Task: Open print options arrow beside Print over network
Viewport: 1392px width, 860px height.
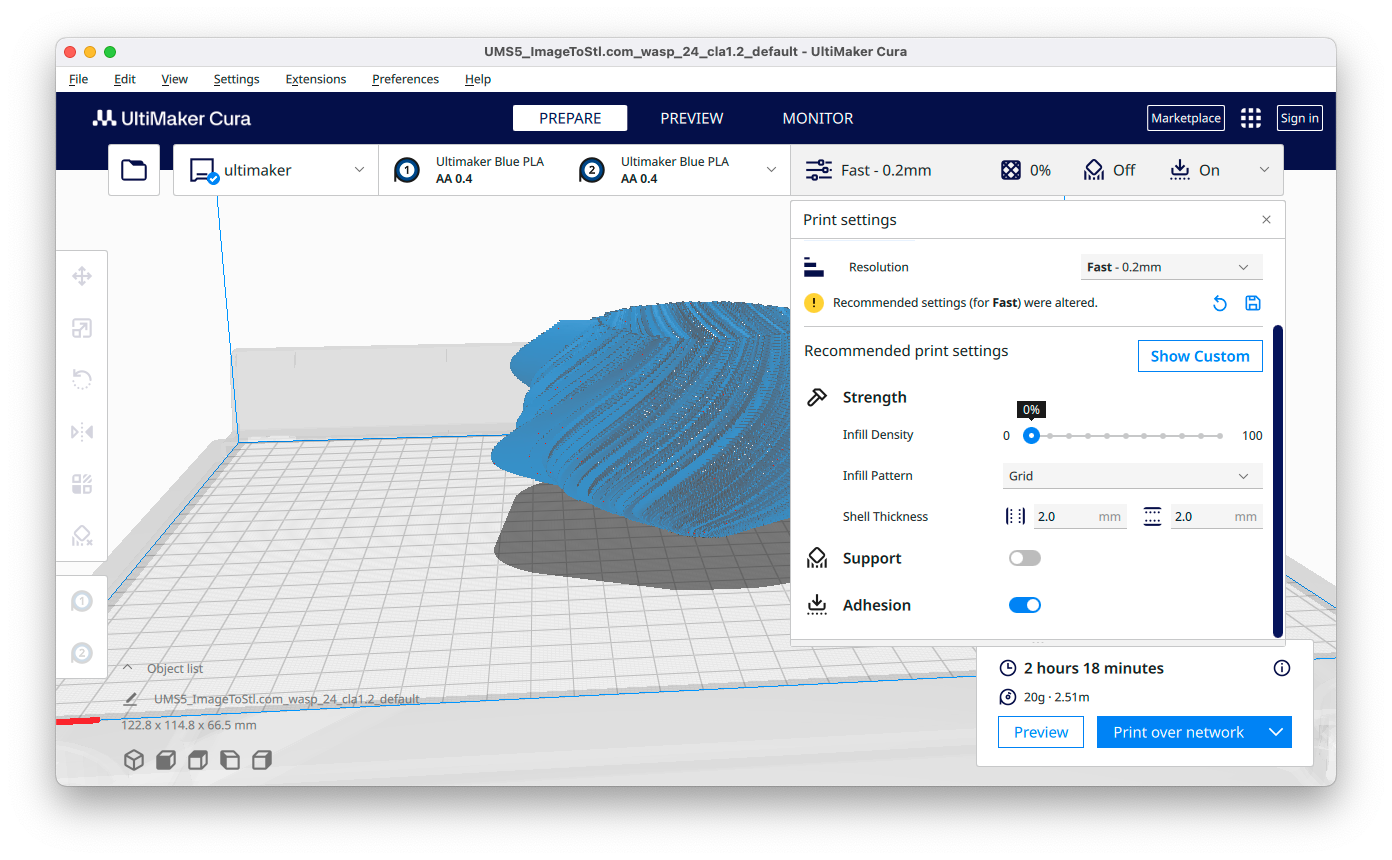Action: click(1276, 732)
